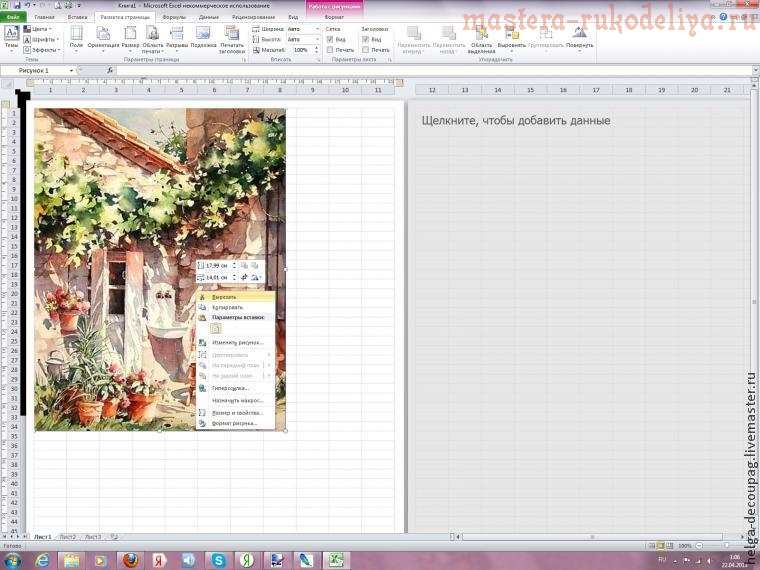Click the Область выделения selection pane button
This screenshot has height=570, width=760.
coord(481,40)
